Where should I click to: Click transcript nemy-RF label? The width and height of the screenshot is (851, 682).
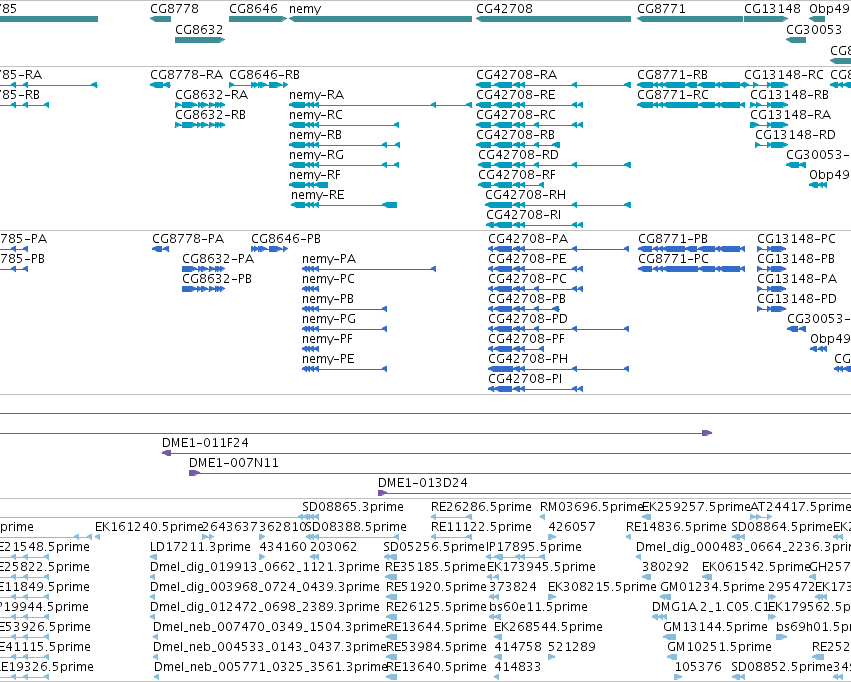coord(315,175)
